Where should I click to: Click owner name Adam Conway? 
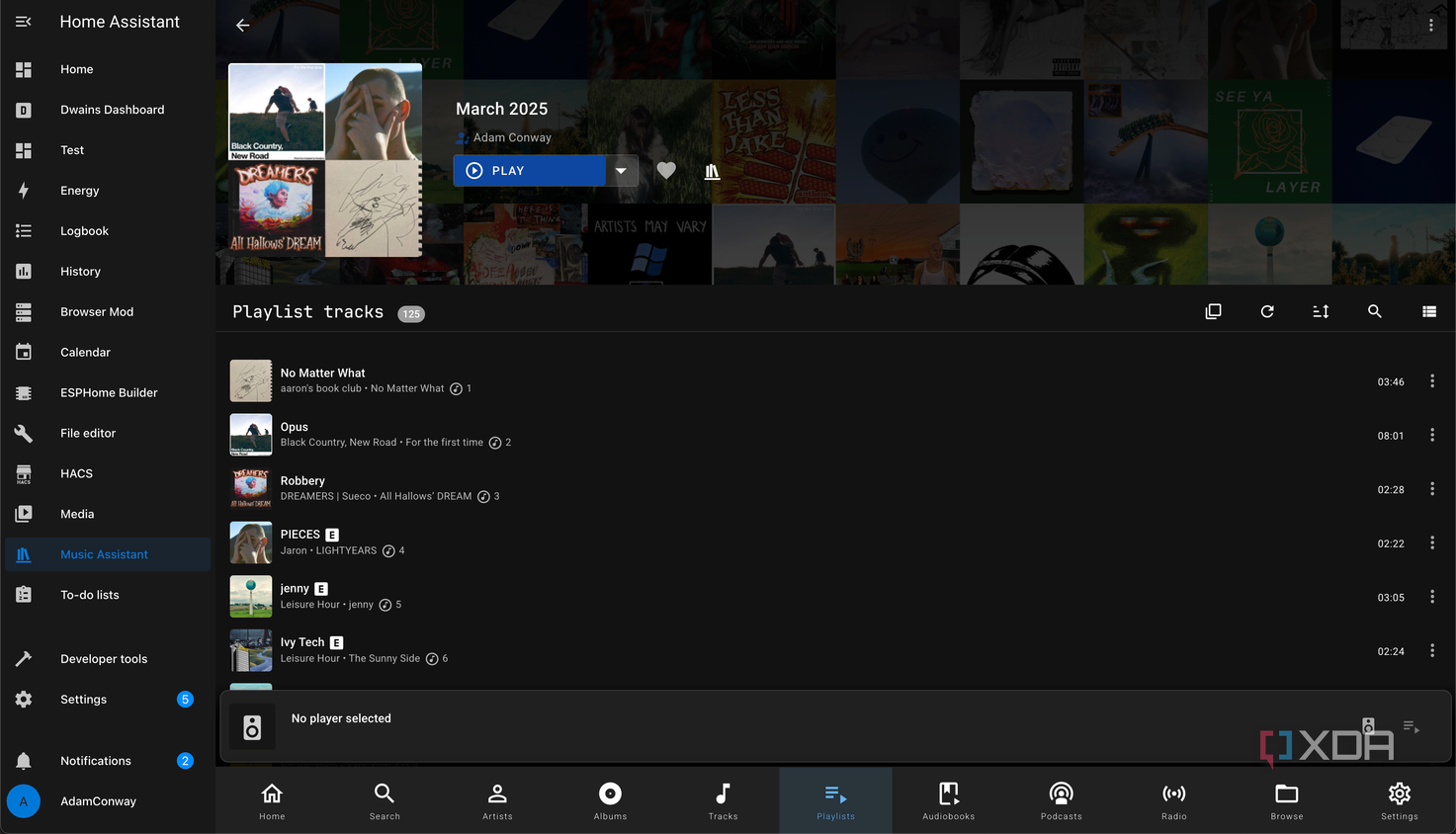click(x=512, y=137)
